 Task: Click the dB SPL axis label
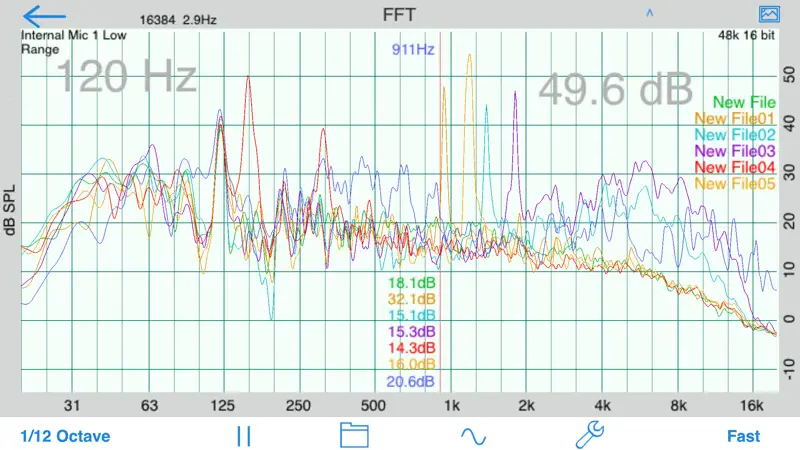click(x=10, y=210)
